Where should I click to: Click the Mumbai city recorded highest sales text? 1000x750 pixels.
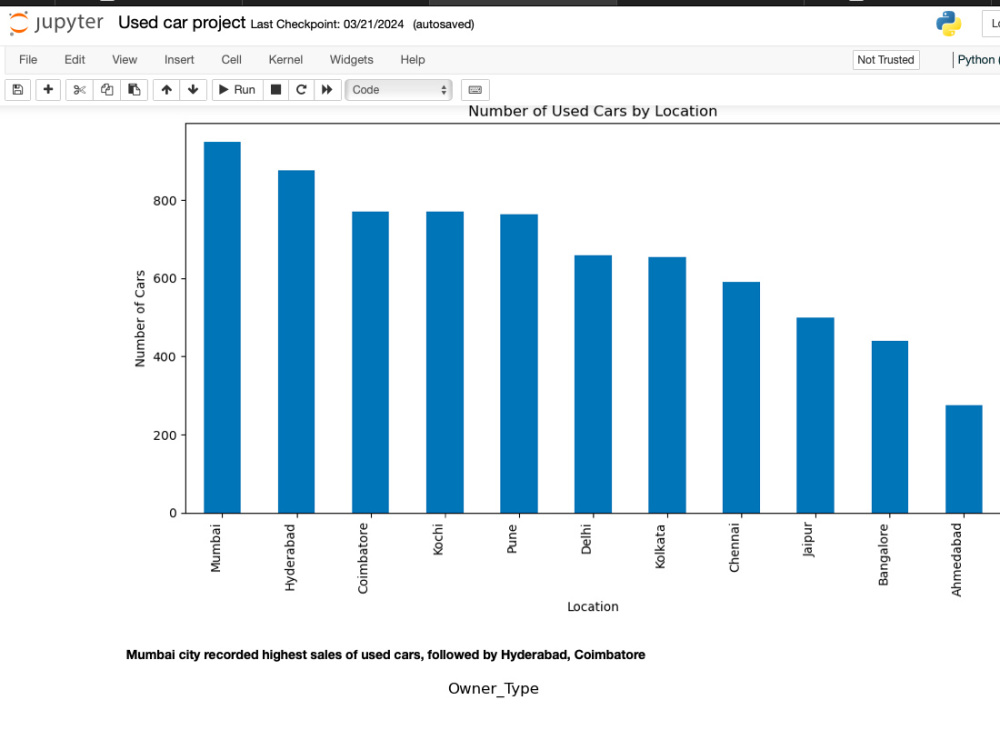(385, 655)
